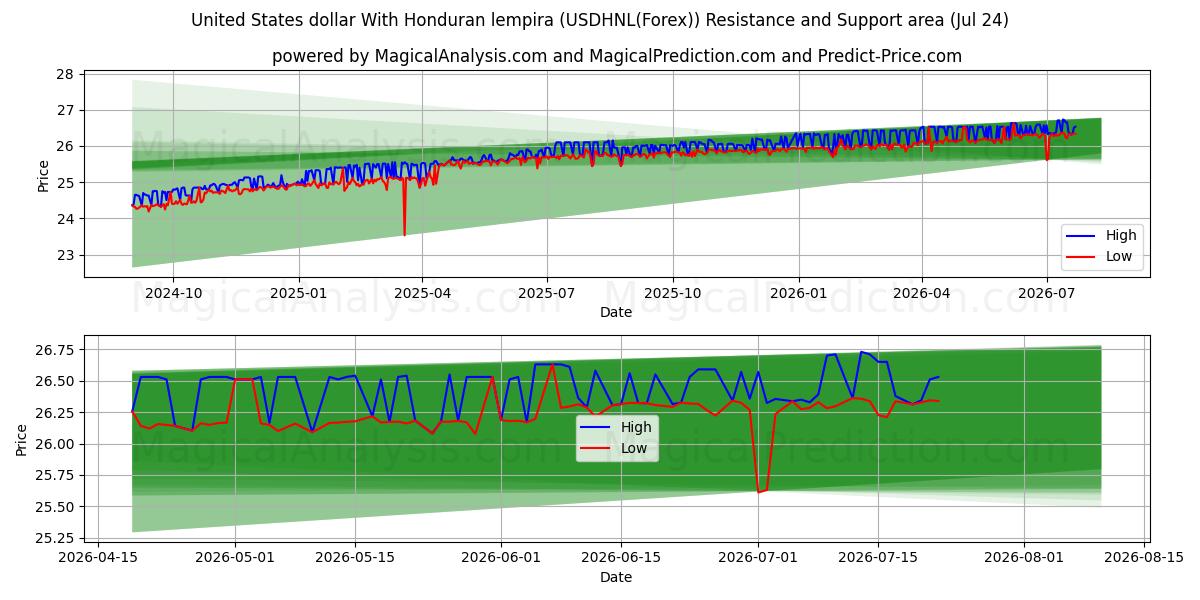Click the '2025-01' tick label on the top chart
Viewport: 1200px width, 600px height.
(299, 294)
